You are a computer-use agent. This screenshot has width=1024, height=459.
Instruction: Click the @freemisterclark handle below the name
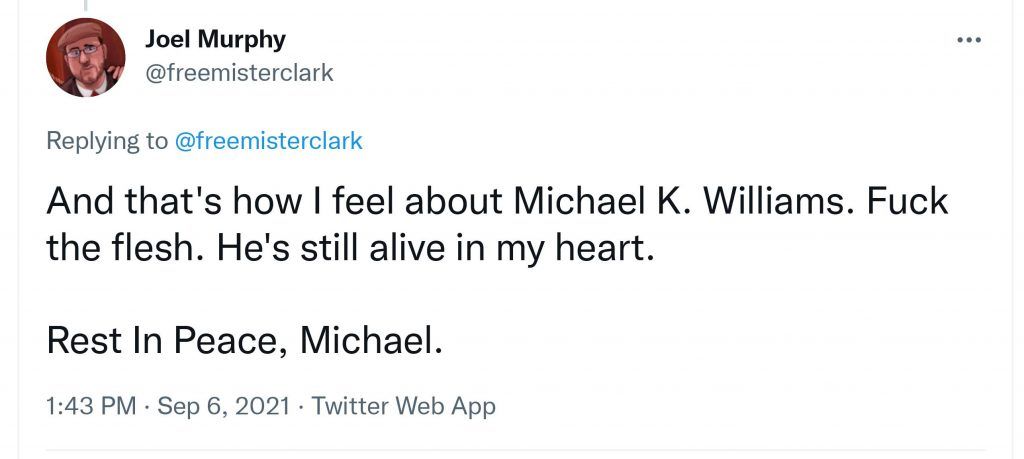click(239, 73)
